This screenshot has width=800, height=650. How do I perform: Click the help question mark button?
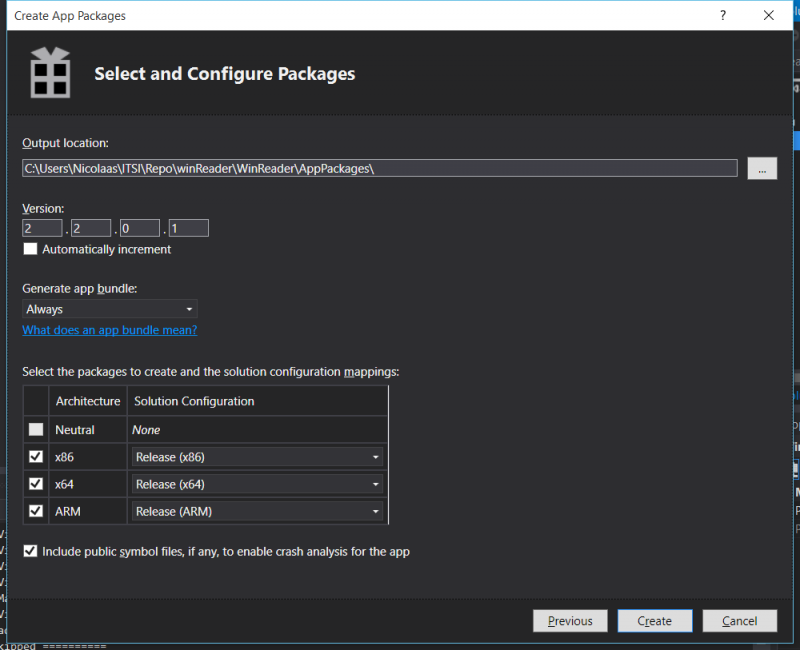[722, 16]
